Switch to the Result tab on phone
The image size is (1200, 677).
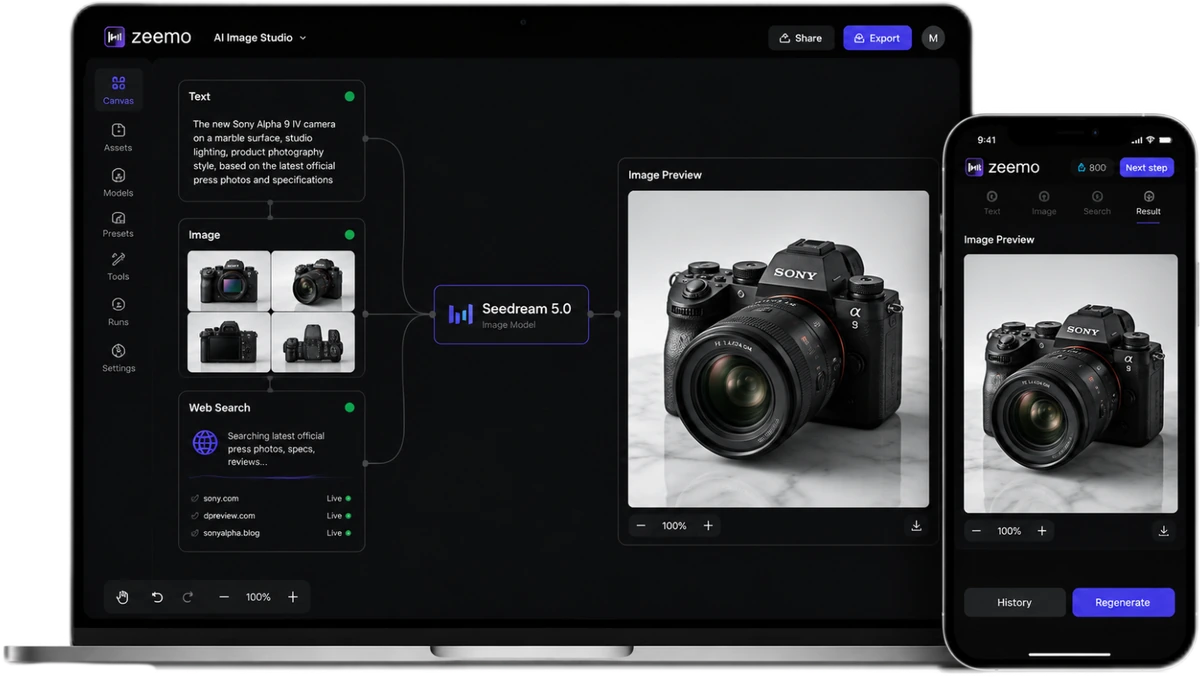tap(1148, 203)
